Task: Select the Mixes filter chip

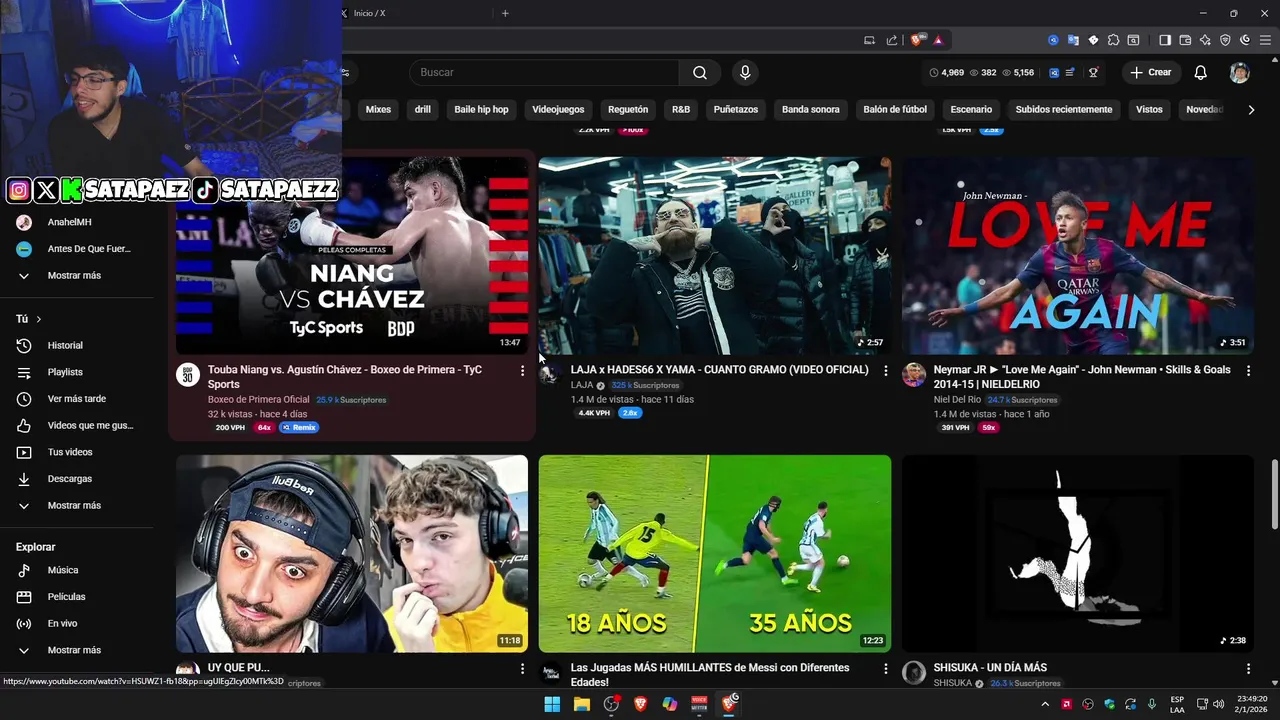Action: point(378,109)
